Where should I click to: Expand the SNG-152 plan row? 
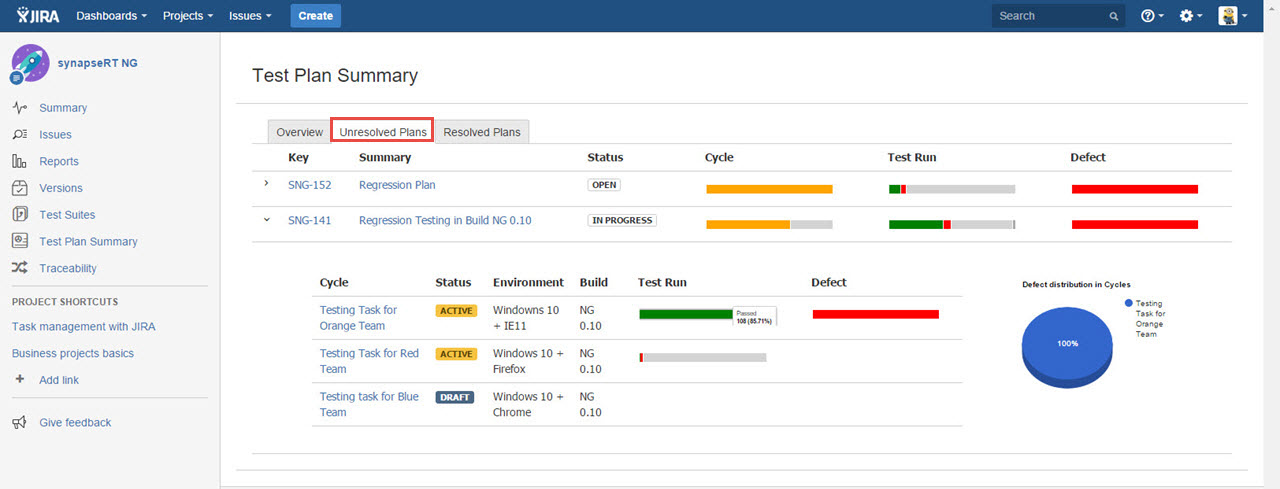coord(266,184)
